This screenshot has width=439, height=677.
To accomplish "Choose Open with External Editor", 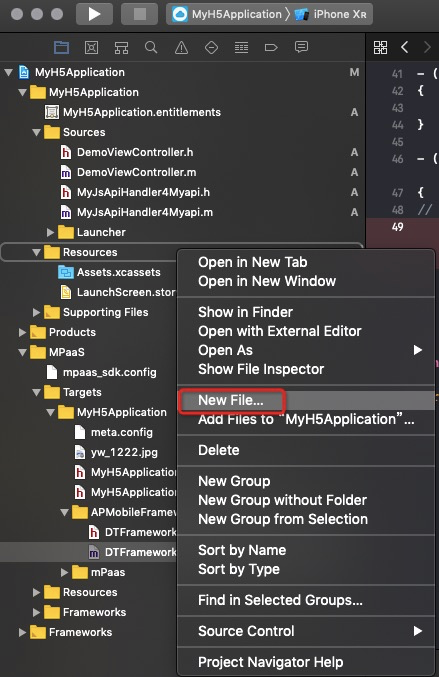I will (306, 331).
